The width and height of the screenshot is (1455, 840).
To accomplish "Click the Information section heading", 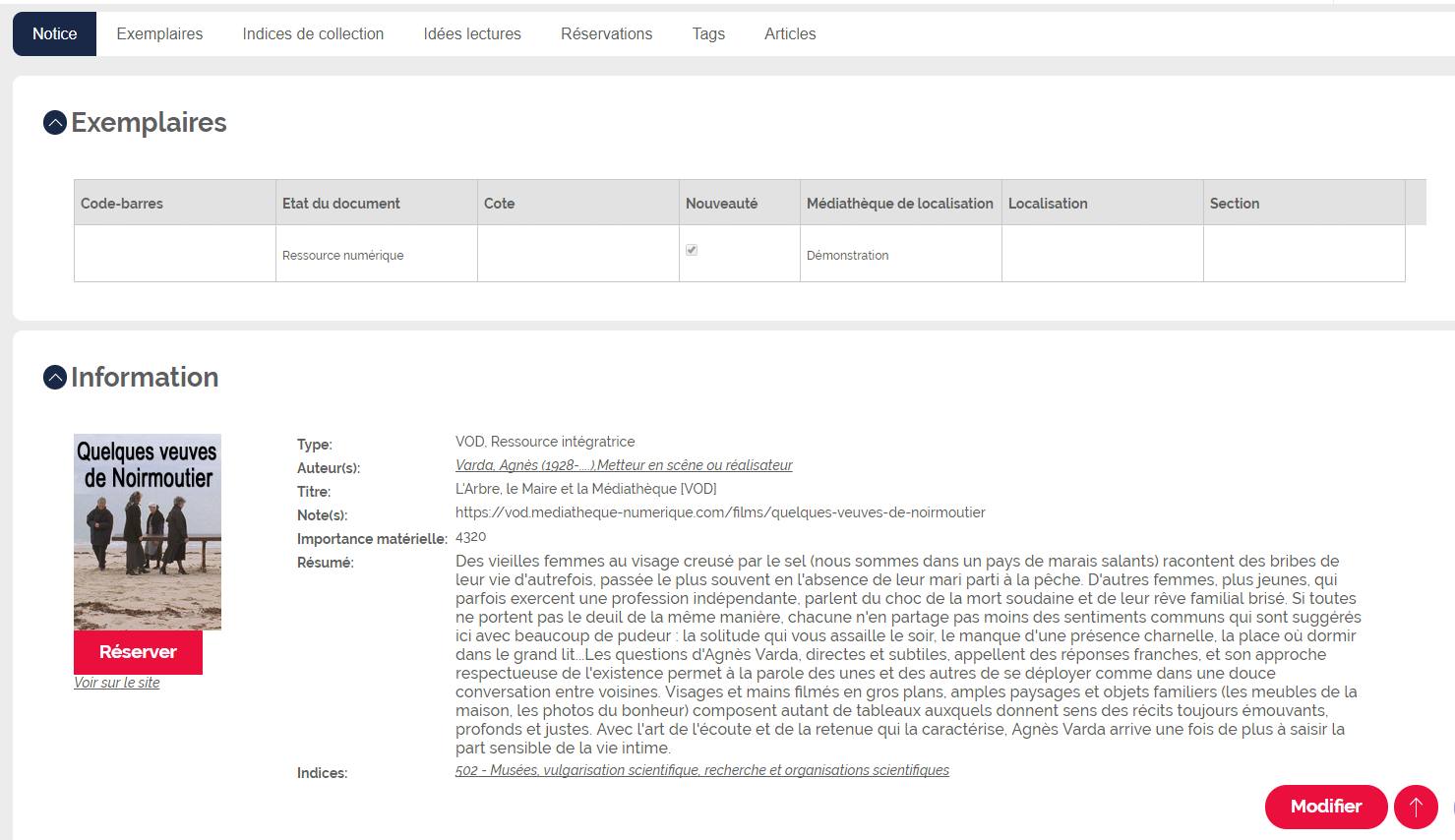I will (145, 378).
